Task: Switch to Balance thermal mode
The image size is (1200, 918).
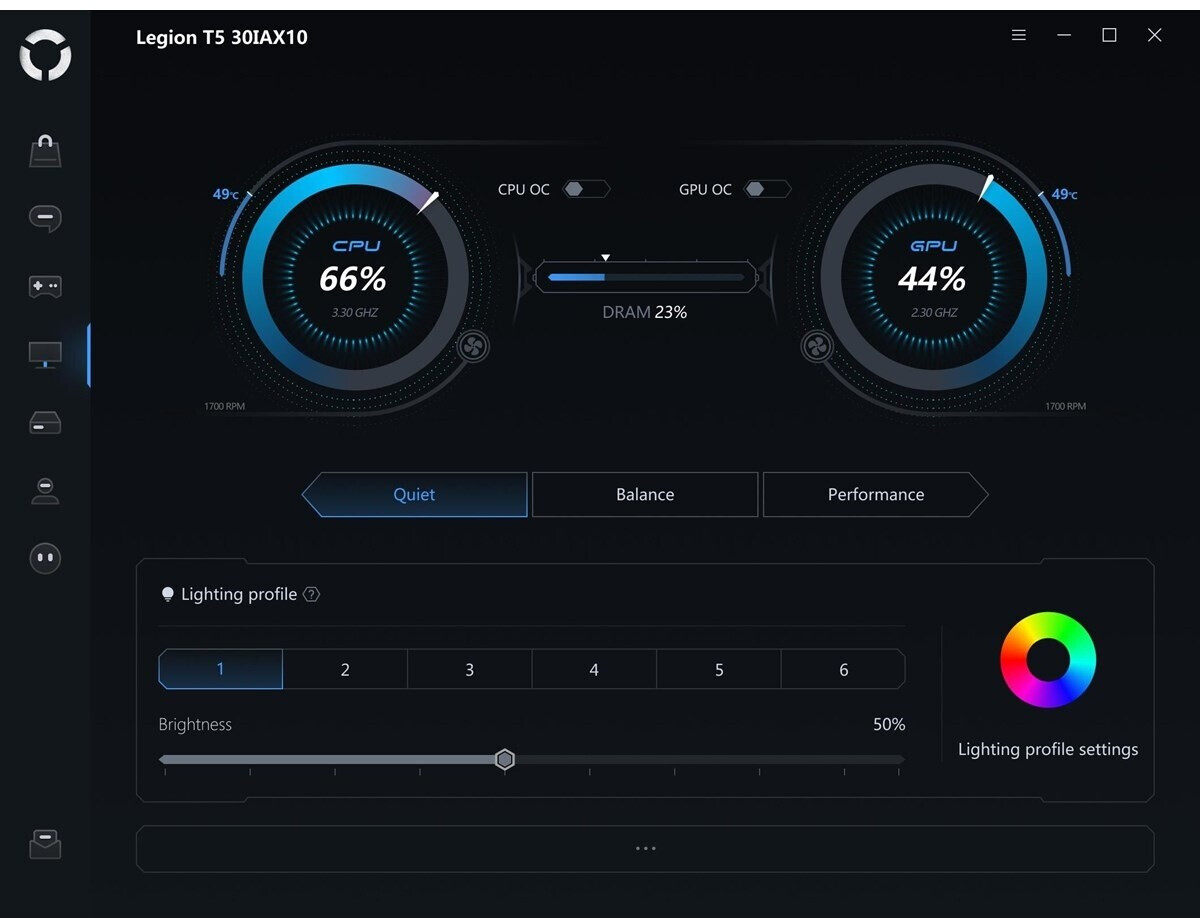Action: [645, 495]
